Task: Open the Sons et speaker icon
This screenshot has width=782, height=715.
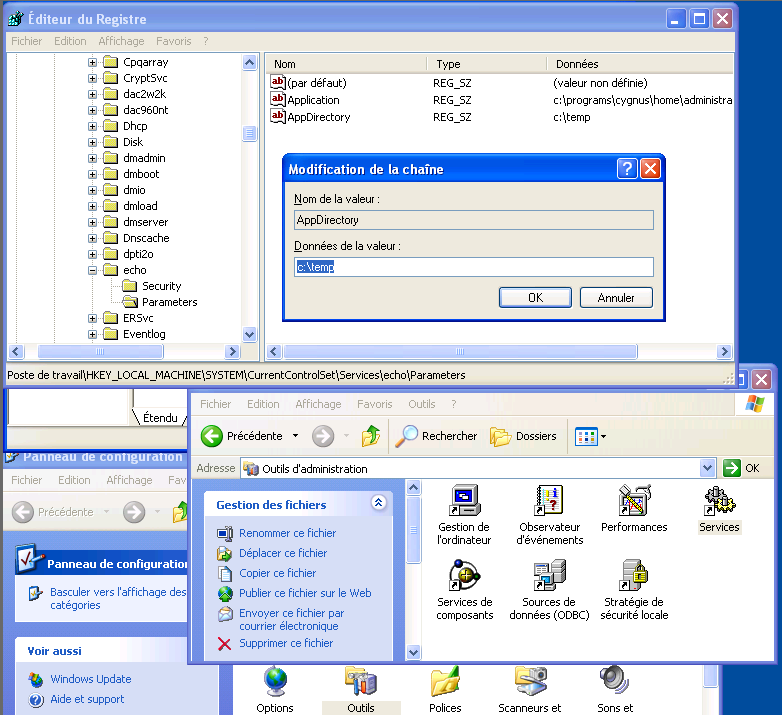Action: [615, 680]
